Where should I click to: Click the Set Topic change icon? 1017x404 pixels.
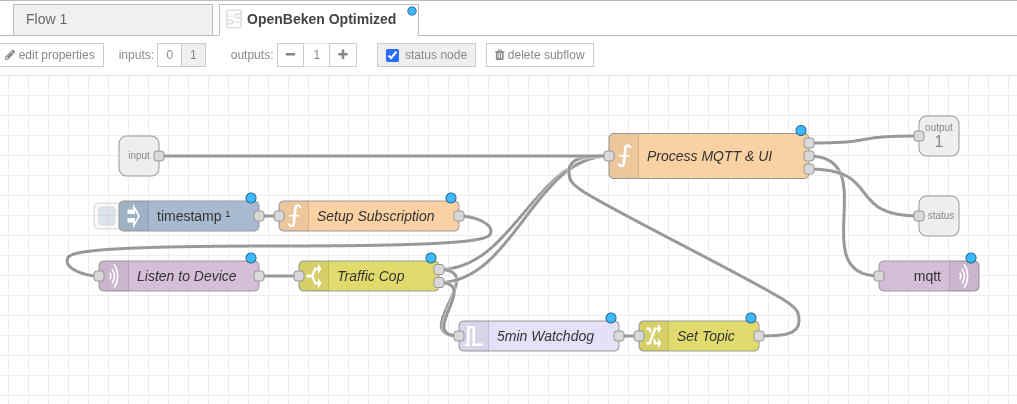(x=654, y=336)
